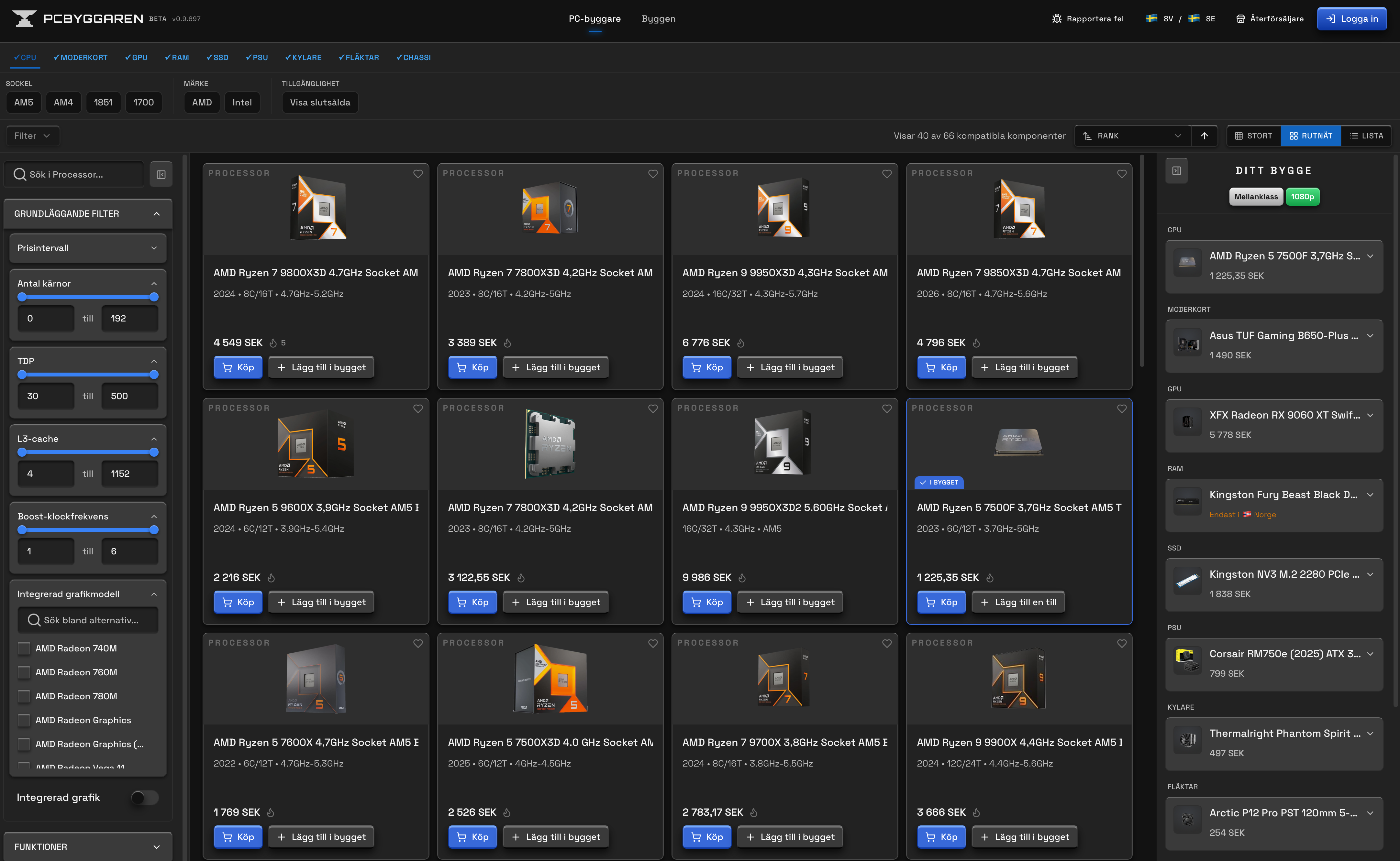Open the Filter dropdown

[32, 136]
